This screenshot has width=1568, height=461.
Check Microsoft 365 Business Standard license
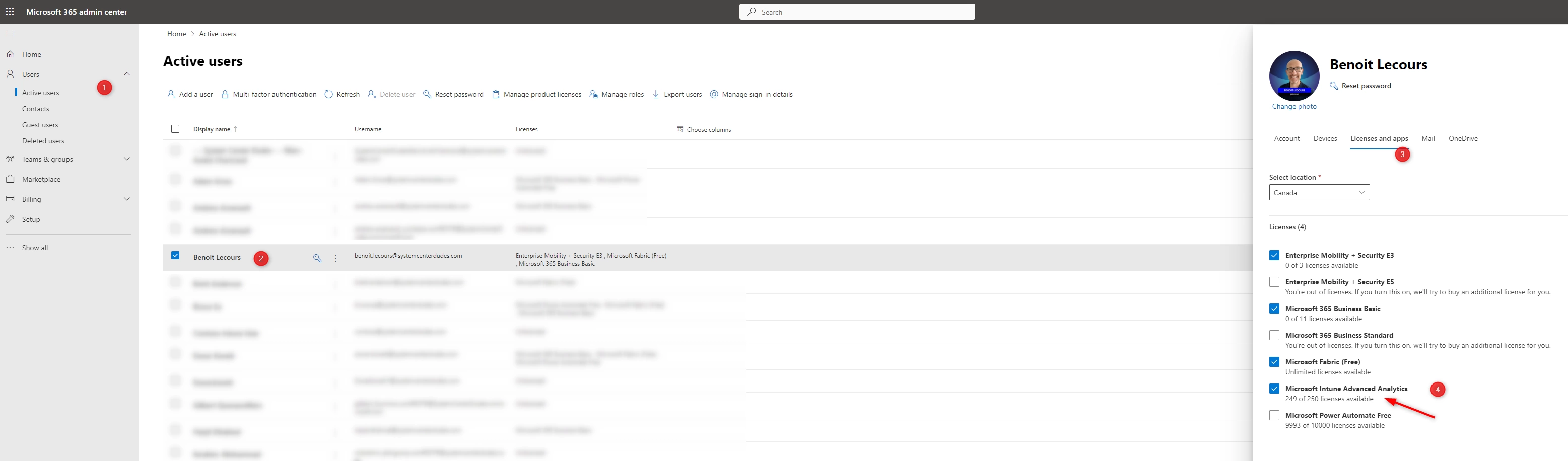(1274, 335)
